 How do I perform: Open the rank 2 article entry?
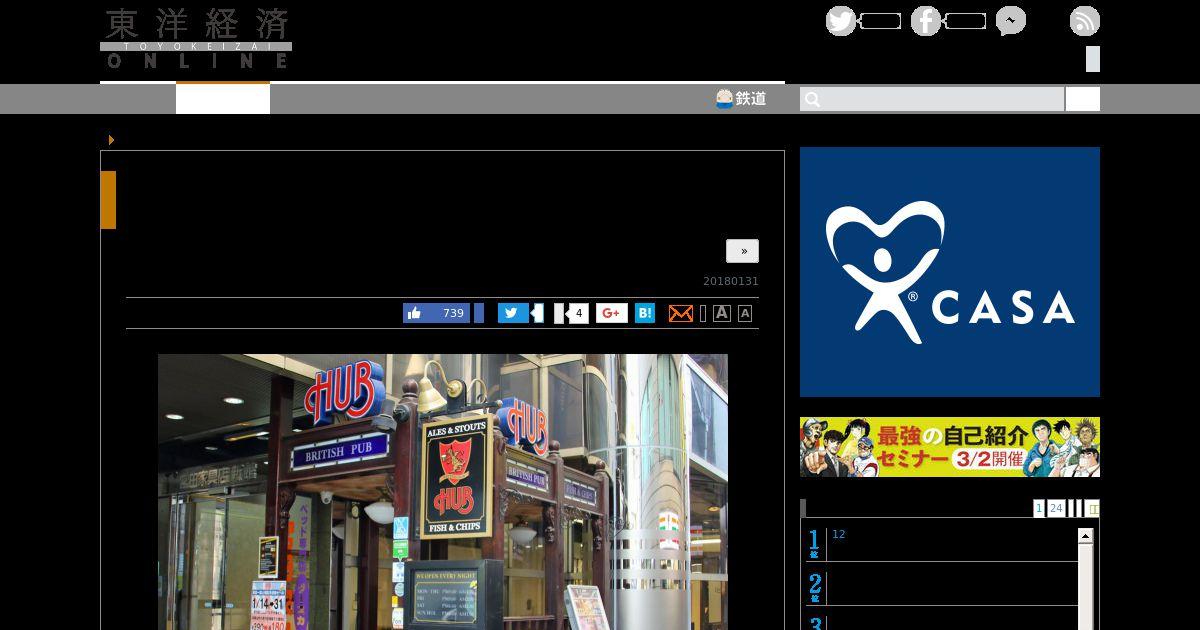[x=942, y=587]
